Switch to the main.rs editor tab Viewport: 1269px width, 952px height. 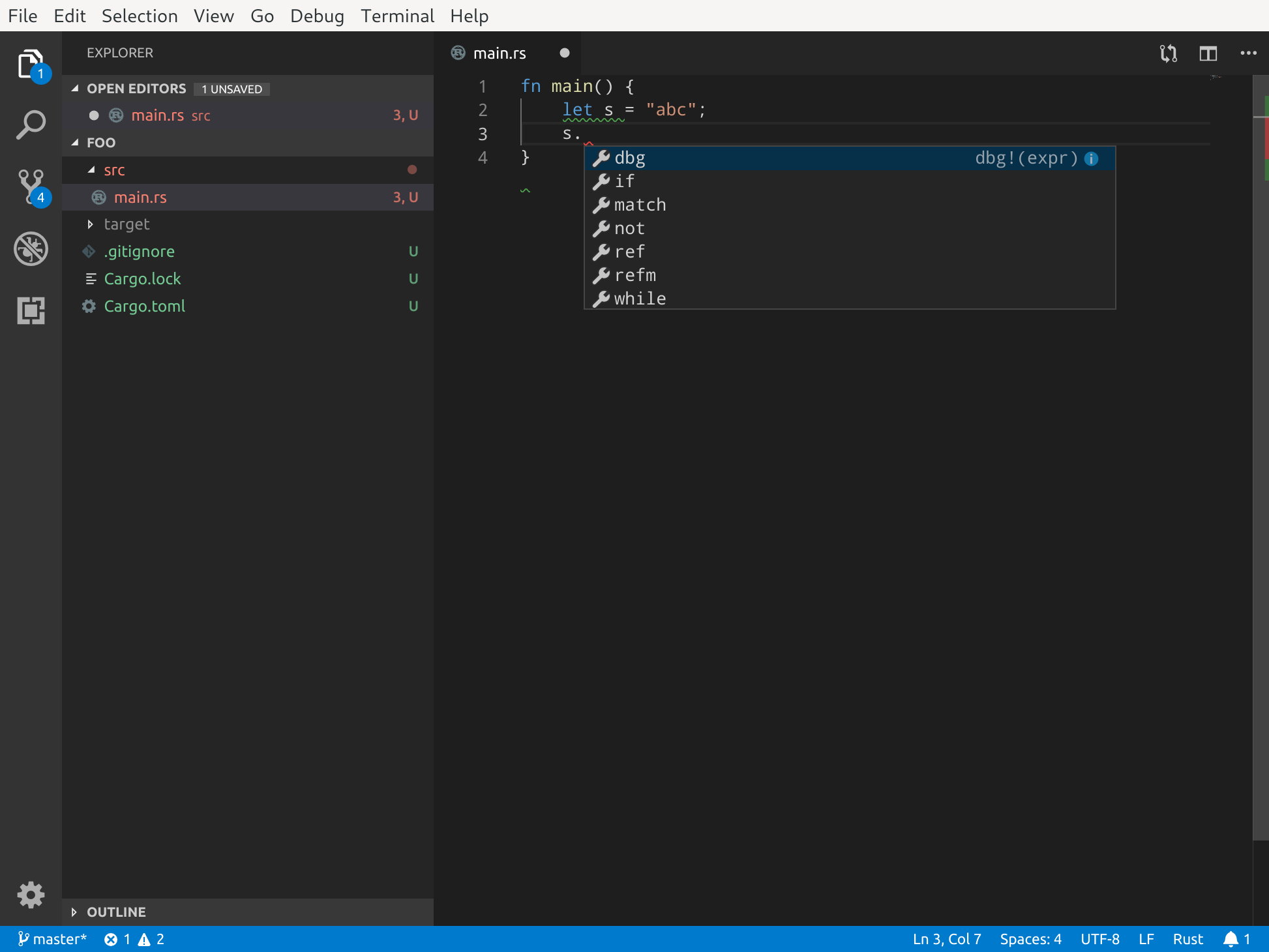[x=500, y=53]
